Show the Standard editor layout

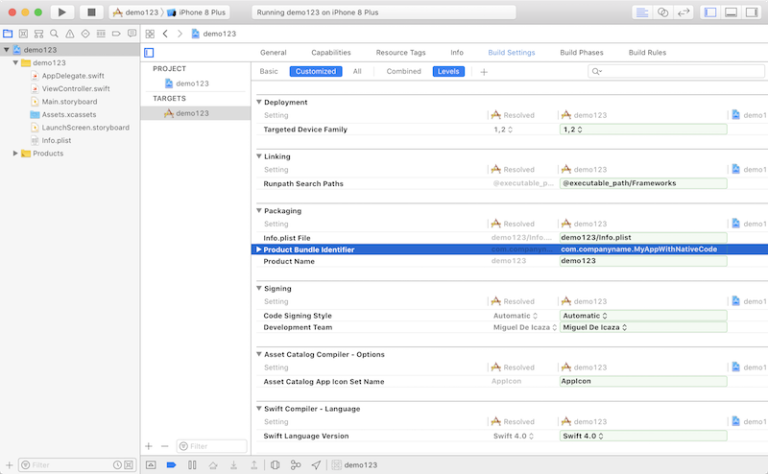642,12
